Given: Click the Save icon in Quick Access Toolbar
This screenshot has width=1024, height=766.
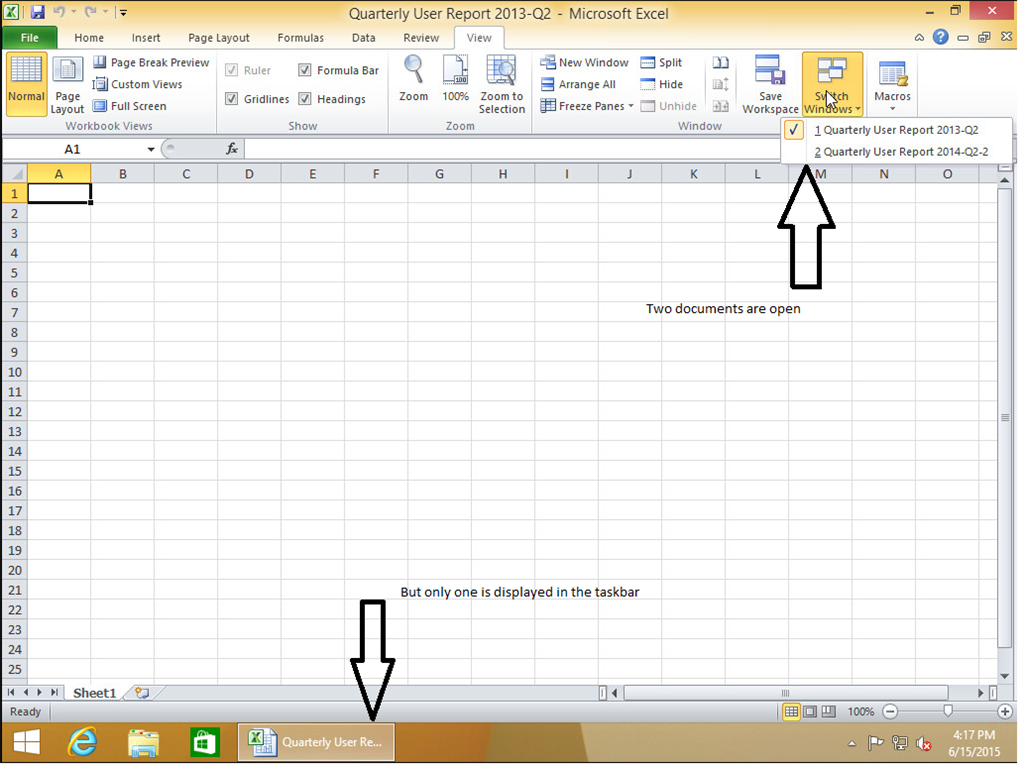Looking at the screenshot, I should coord(37,12).
